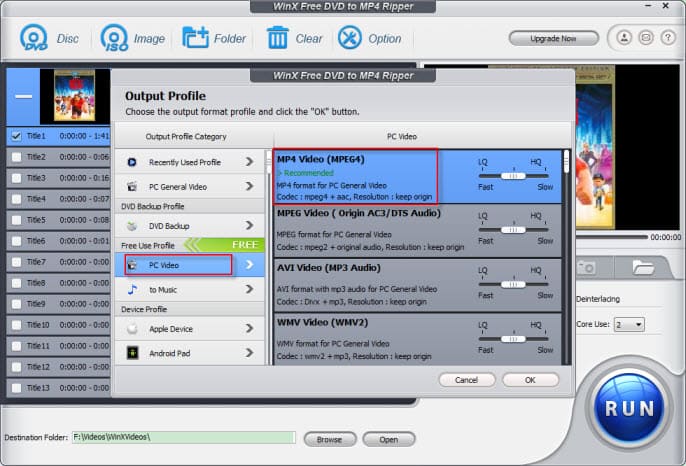Open help question mark icon
This screenshot has width=686, height=466.
pyautogui.click(x=668, y=38)
